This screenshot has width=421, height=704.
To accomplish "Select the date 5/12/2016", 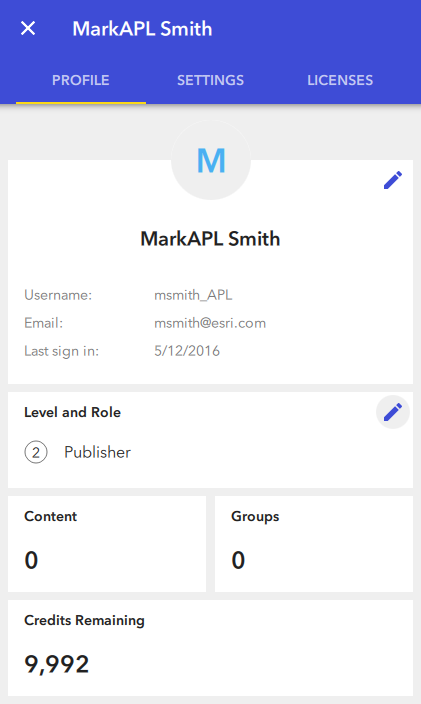I will pyautogui.click(x=187, y=351).
